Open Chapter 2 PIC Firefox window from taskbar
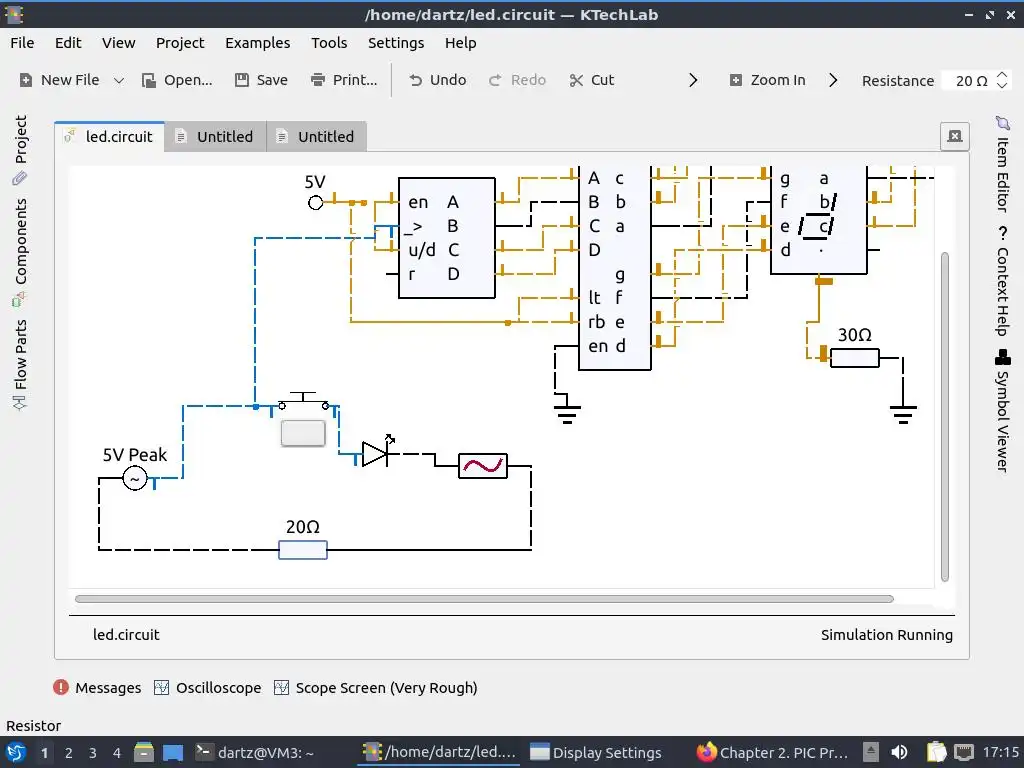Screen dimensions: 1024x768 pyautogui.click(x=772, y=753)
